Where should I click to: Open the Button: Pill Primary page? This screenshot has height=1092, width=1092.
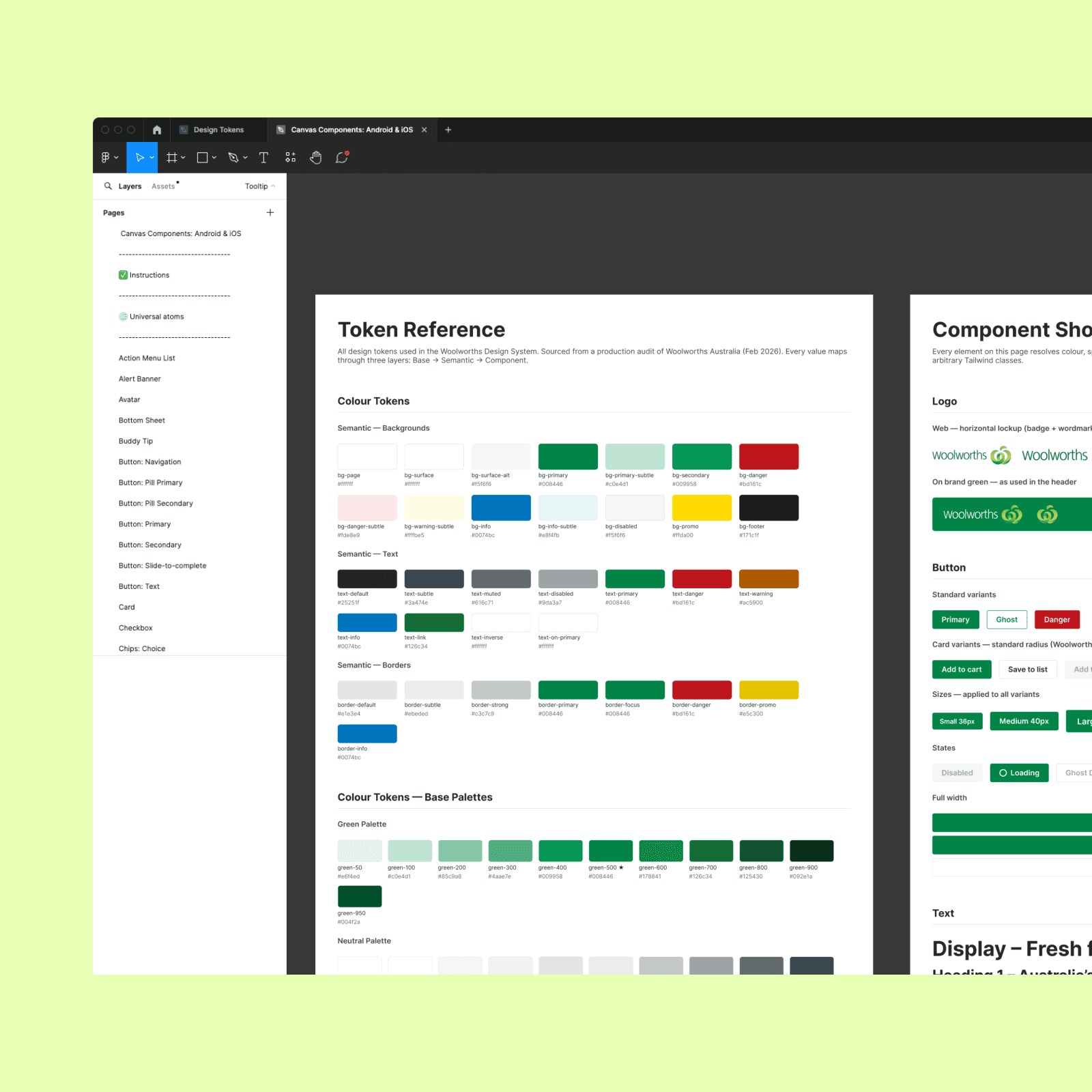coord(151,483)
